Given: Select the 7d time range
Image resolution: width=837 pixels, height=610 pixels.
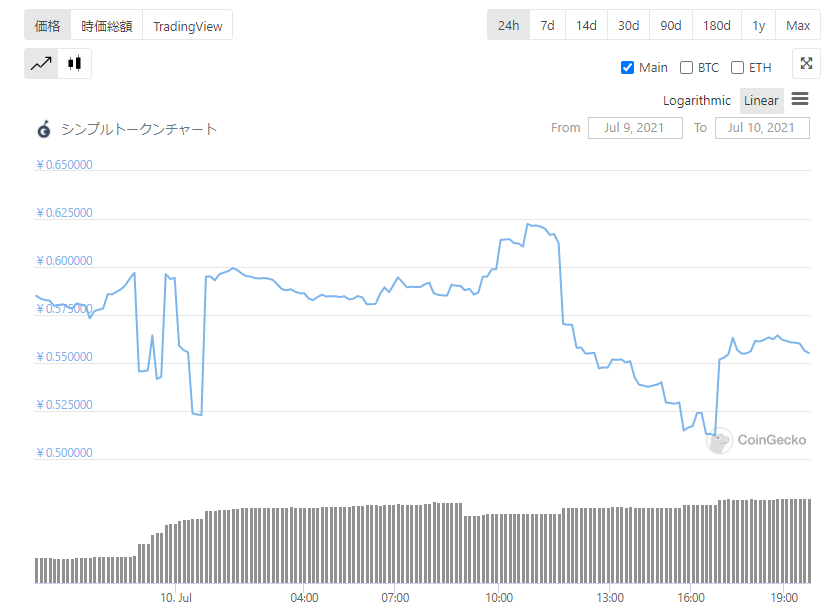Looking at the screenshot, I should [x=547, y=25].
